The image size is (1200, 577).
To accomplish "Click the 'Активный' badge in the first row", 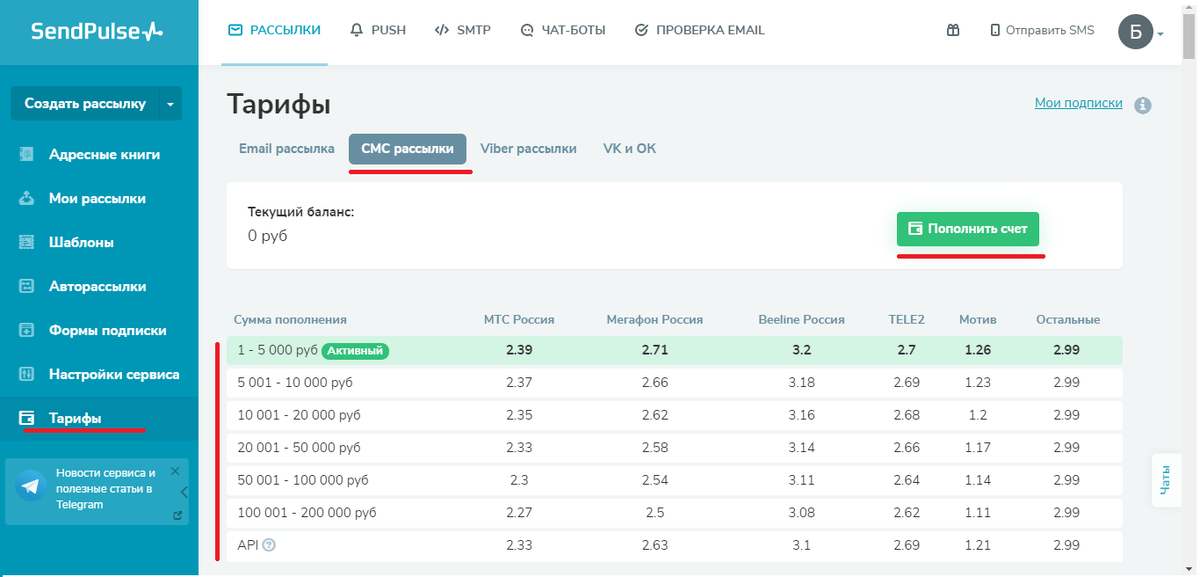I will (356, 351).
